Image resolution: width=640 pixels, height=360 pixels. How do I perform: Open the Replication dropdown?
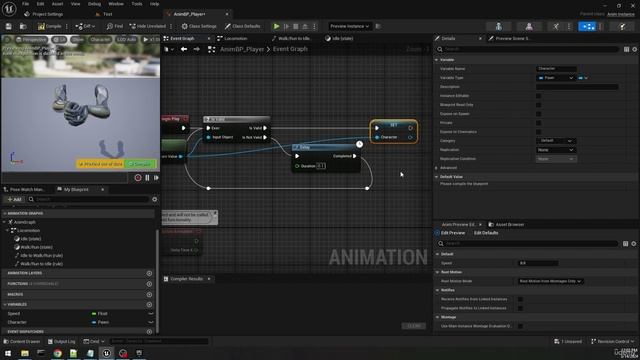click(x=556, y=150)
